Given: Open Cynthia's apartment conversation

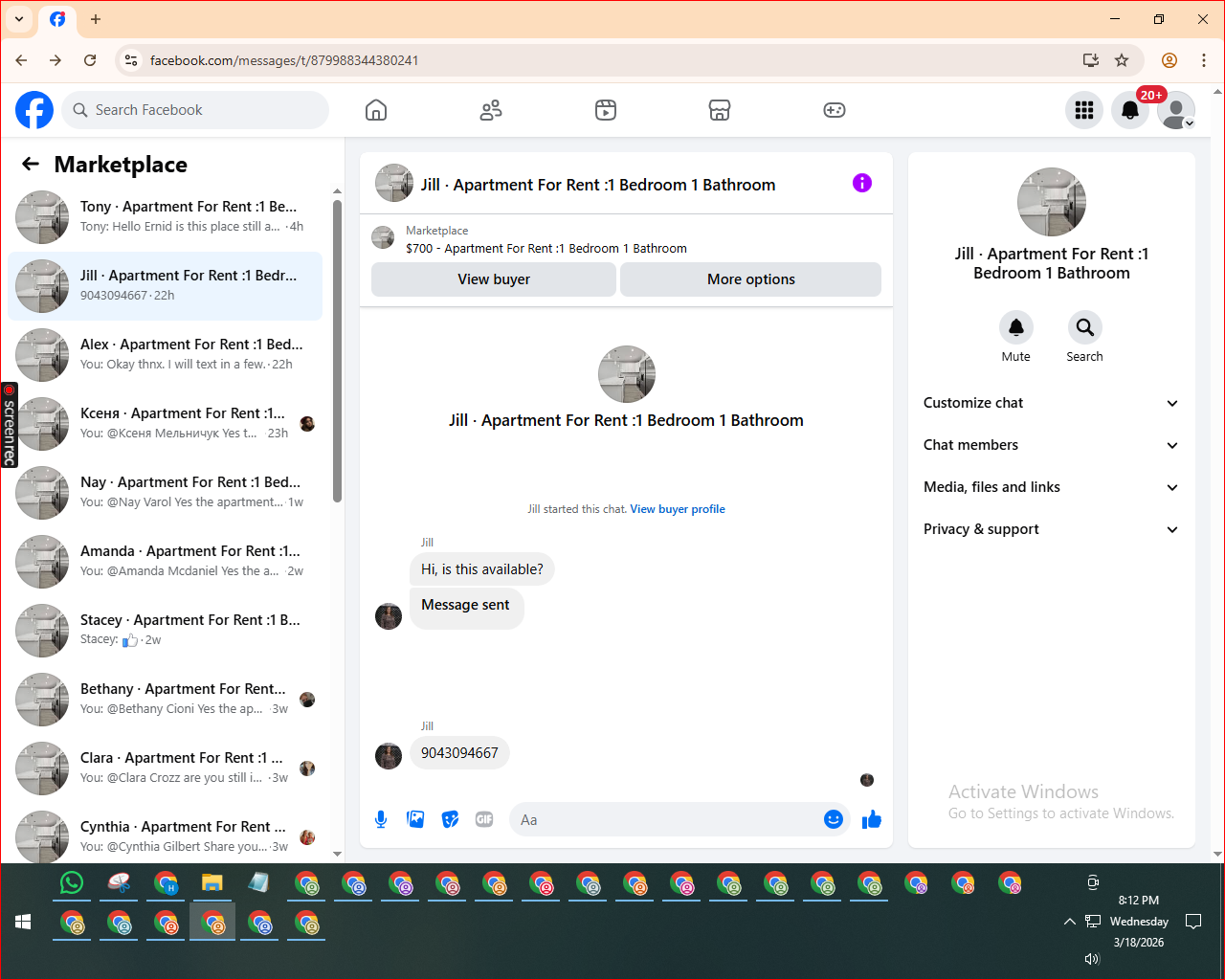Looking at the screenshot, I should point(165,835).
